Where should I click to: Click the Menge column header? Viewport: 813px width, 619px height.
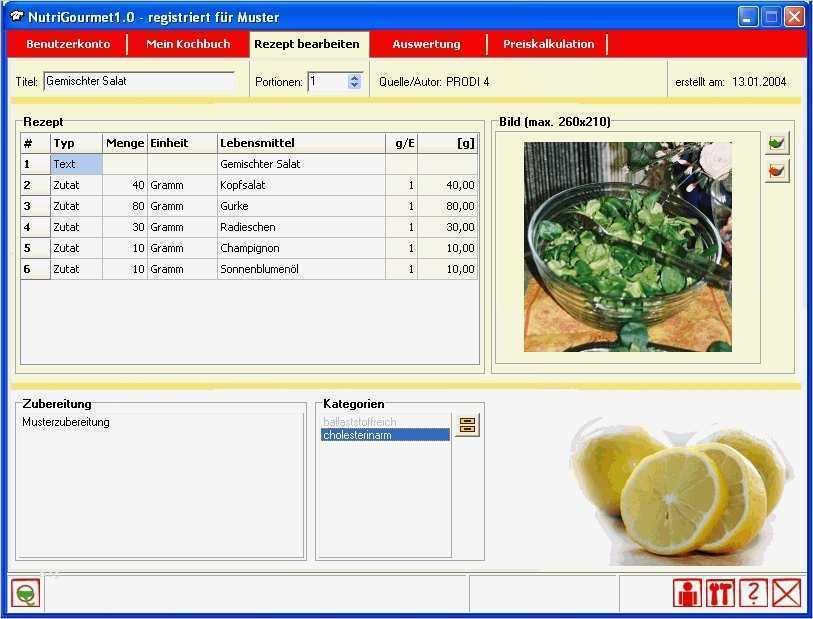[x=125, y=143]
